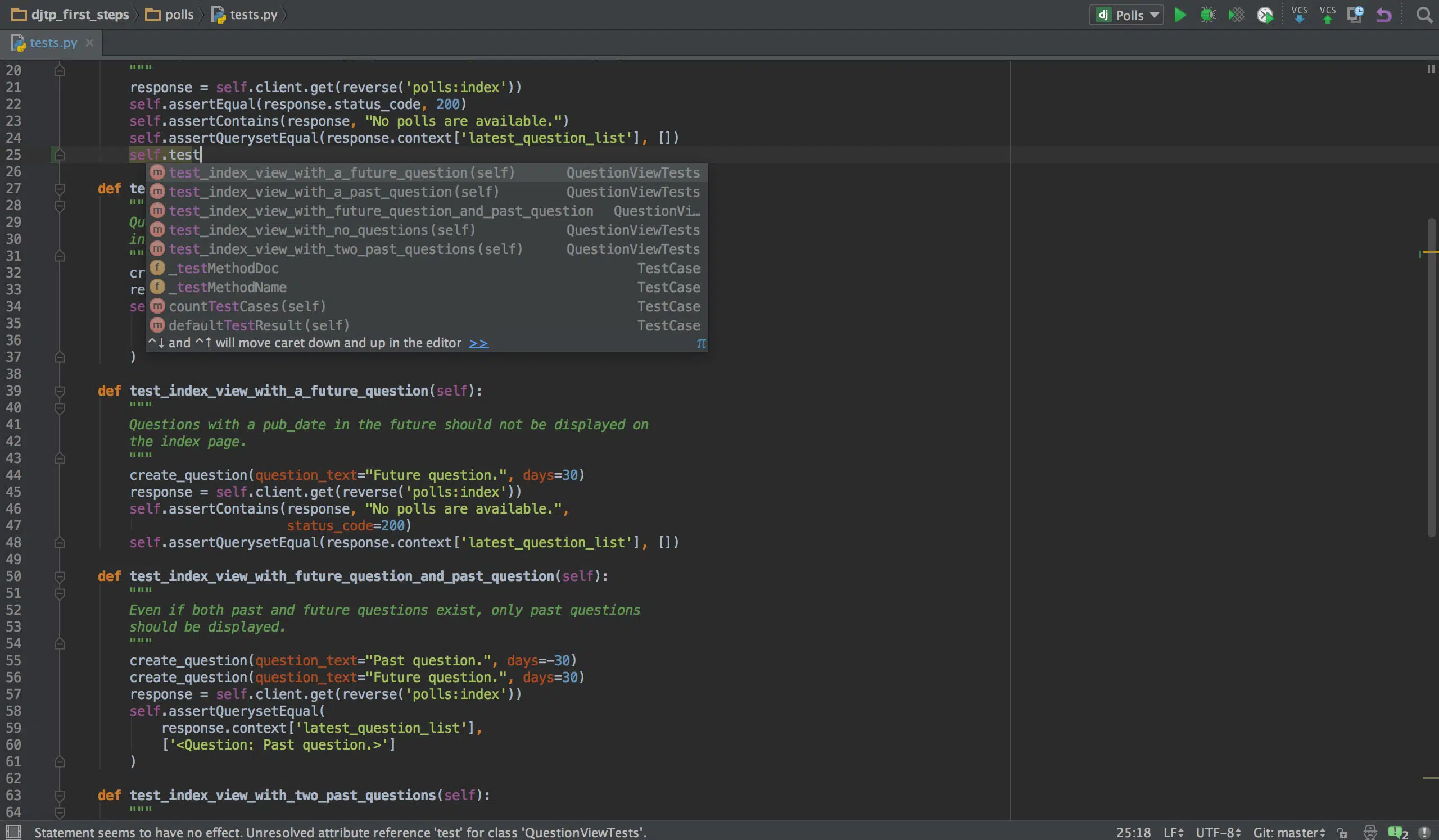Select test_index_view_with_no_questions autocomplete option
The height and width of the screenshot is (840, 1439).
[x=320, y=230]
